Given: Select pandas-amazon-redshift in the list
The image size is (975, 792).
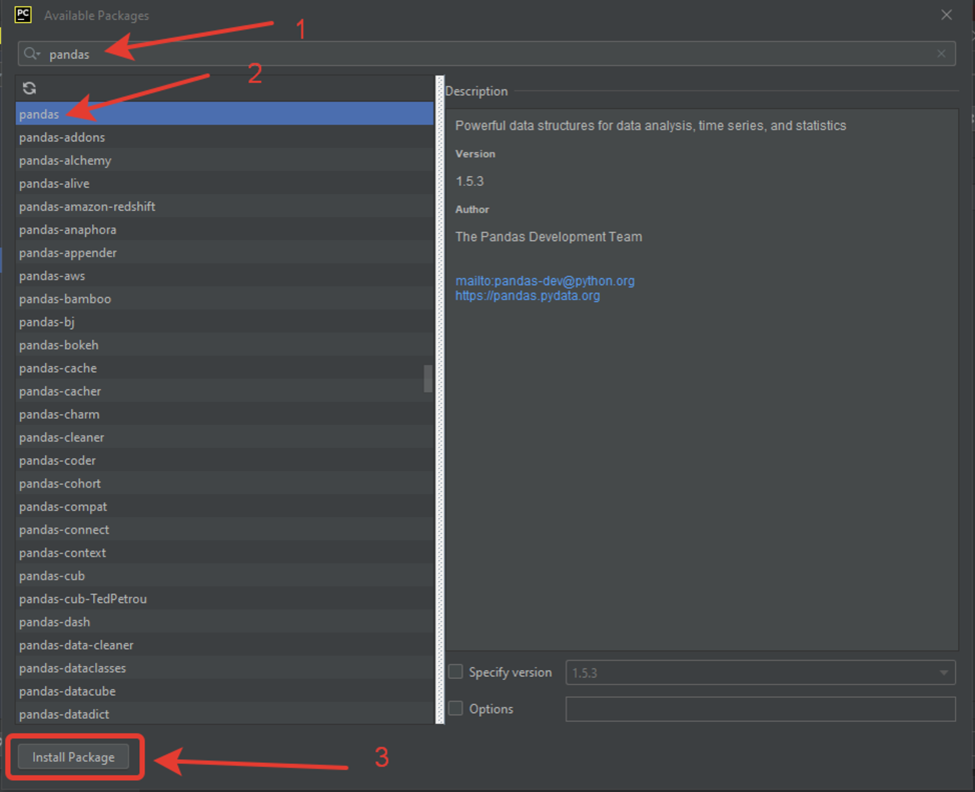Looking at the screenshot, I should tap(224, 206).
